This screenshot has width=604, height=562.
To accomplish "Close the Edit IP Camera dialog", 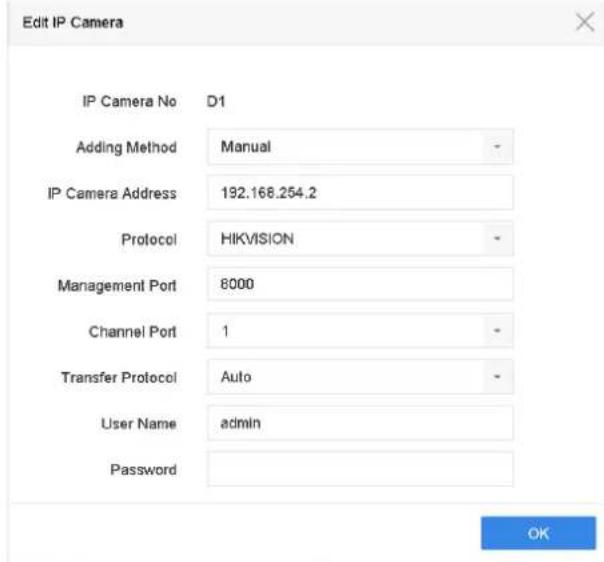I will click(585, 22).
